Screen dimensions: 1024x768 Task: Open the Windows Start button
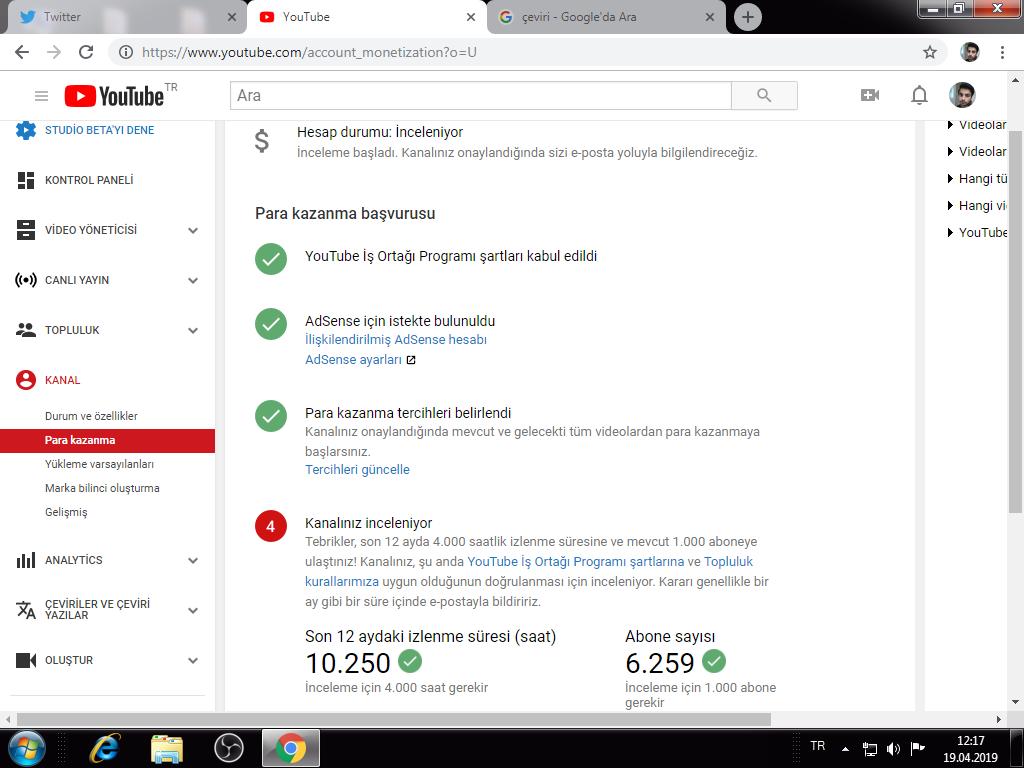26,748
